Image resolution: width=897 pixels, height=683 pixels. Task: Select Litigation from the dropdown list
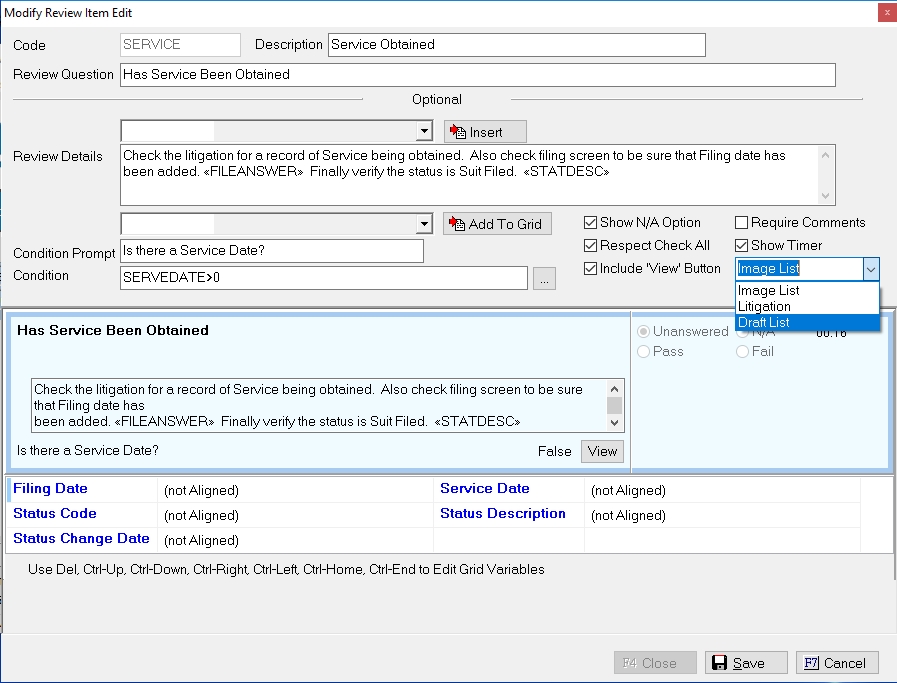(x=764, y=306)
